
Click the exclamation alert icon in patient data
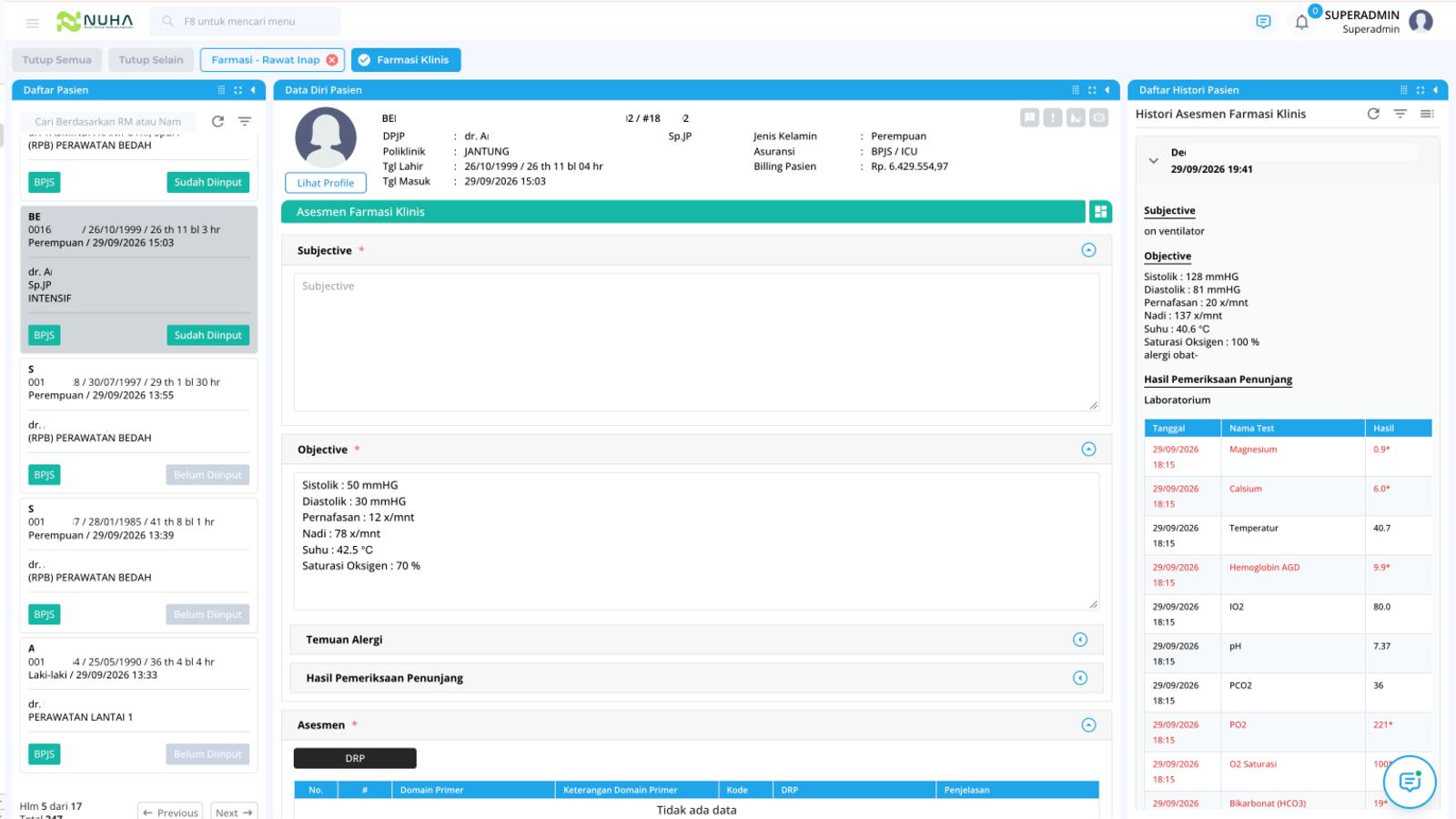pos(1053,117)
